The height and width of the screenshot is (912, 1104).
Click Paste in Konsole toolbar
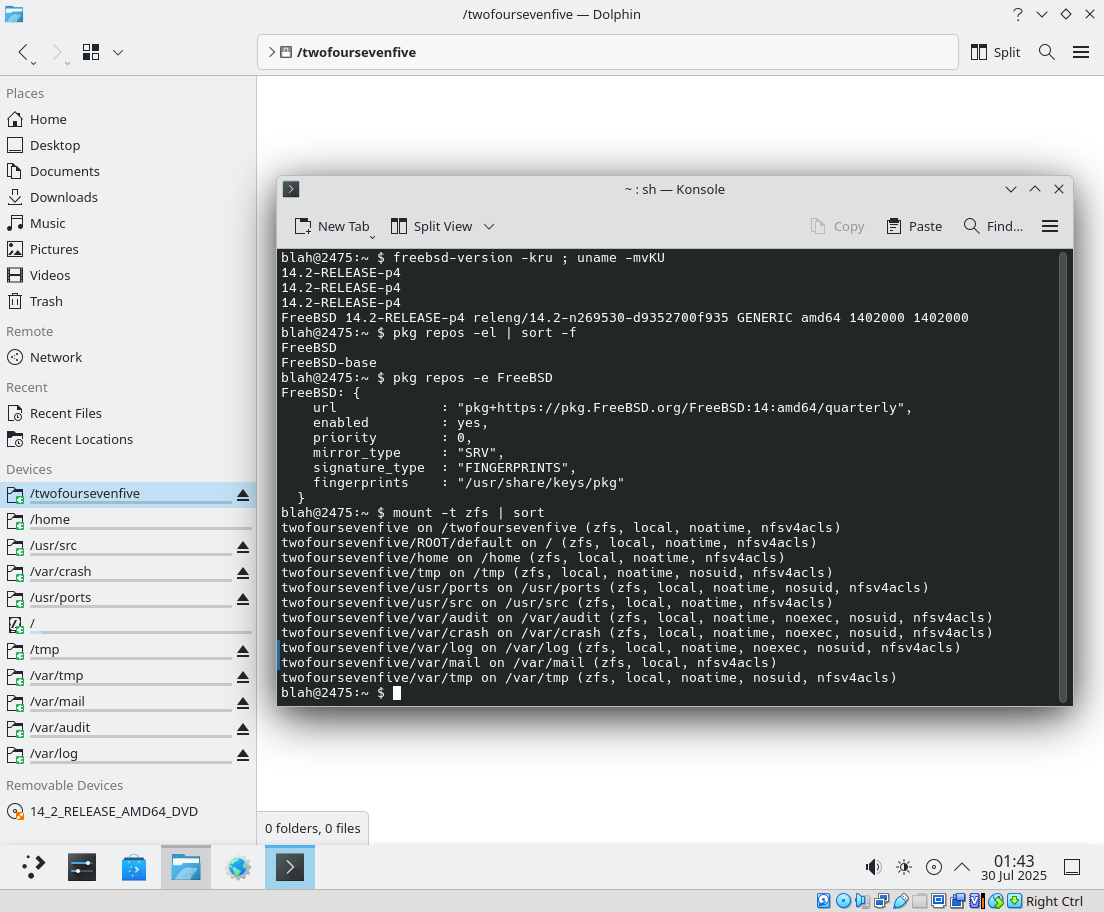pyautogui.click(x=914, y=226)
